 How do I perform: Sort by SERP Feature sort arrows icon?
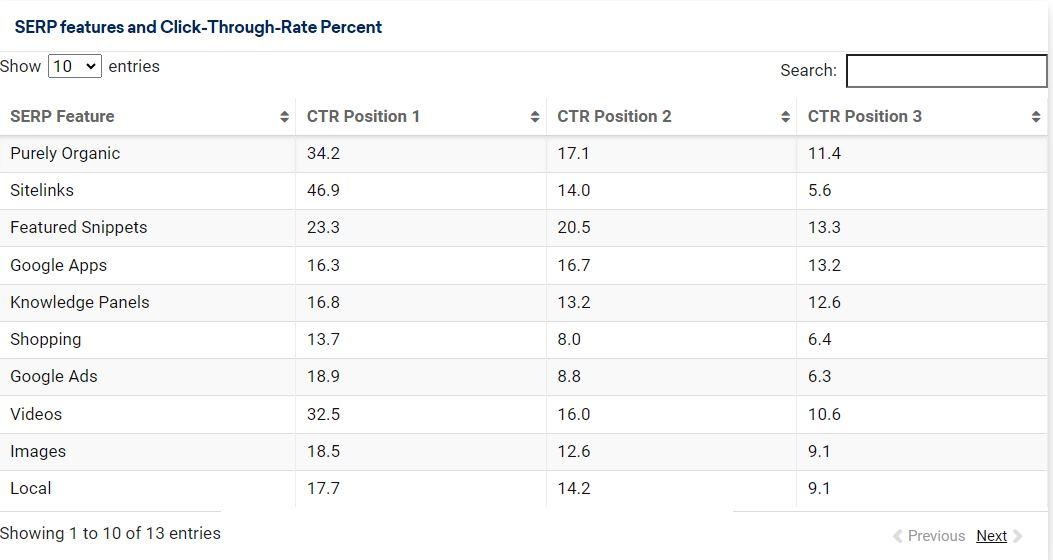(x=285, y=117)
